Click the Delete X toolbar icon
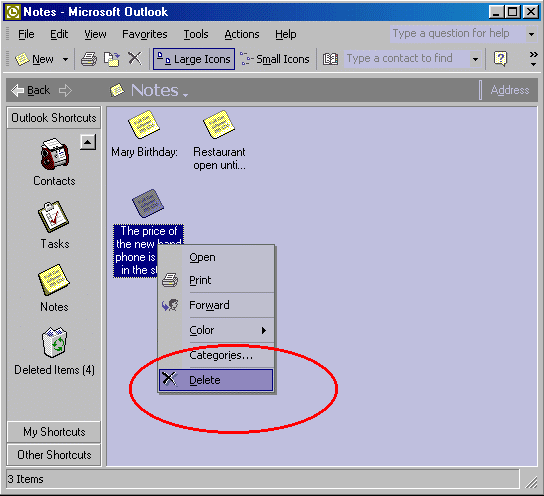The width and height of the screenshot is (544, 496). (135, 59)
